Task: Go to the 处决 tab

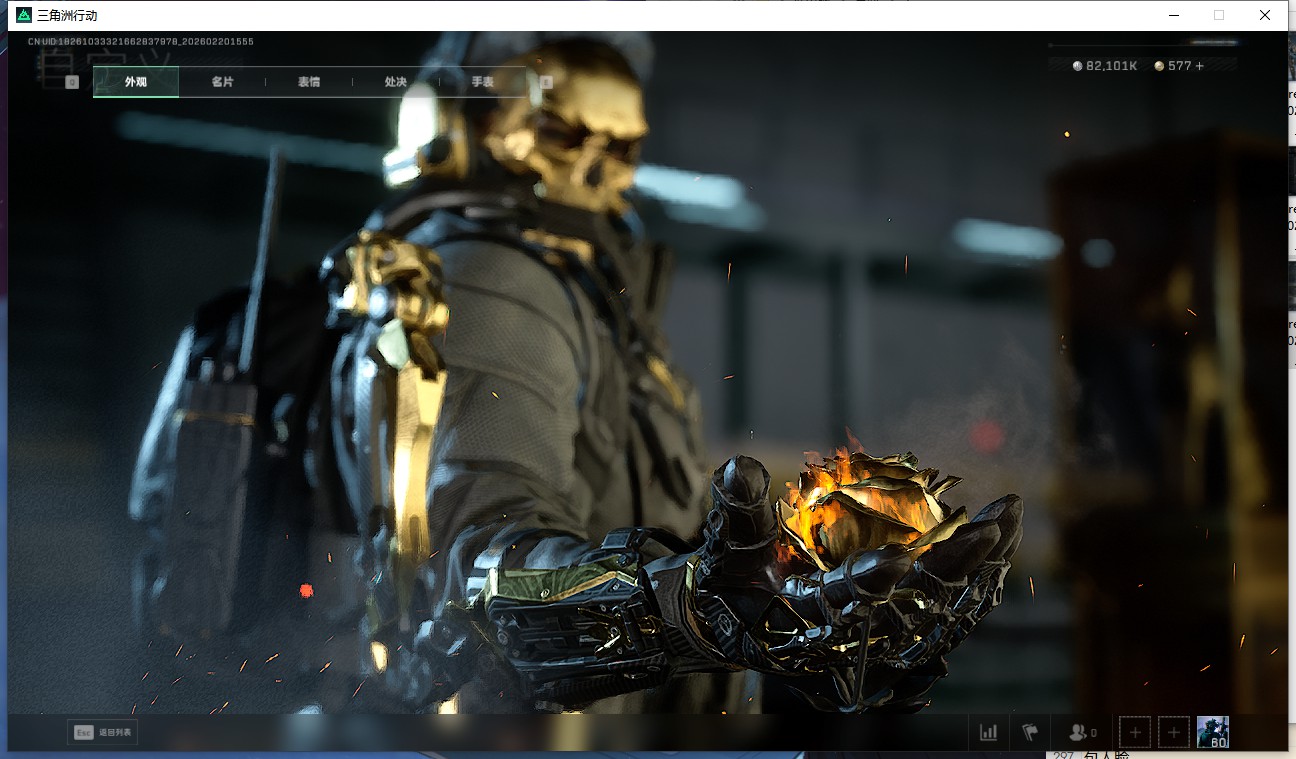Action: pos(396,82)
